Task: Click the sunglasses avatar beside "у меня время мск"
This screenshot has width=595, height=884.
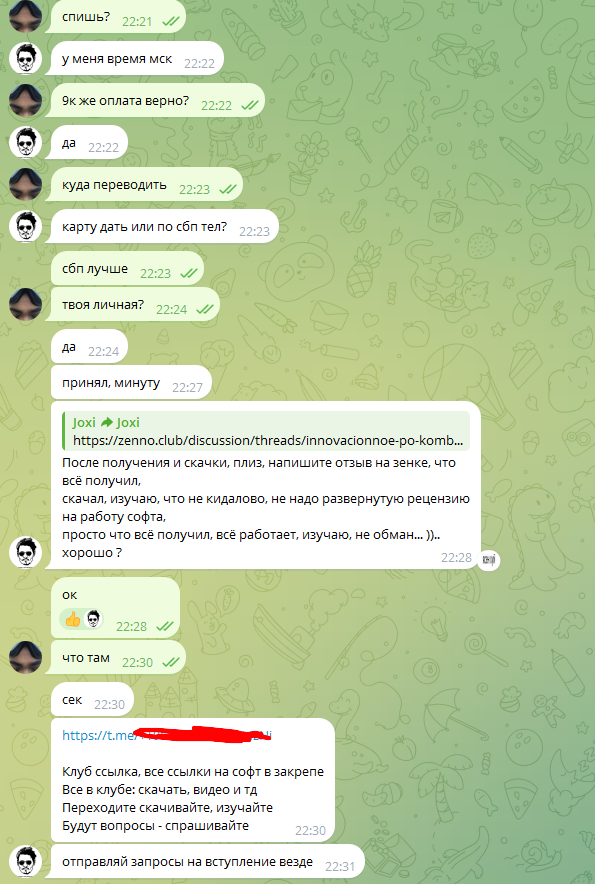Action: coord(25,58)
